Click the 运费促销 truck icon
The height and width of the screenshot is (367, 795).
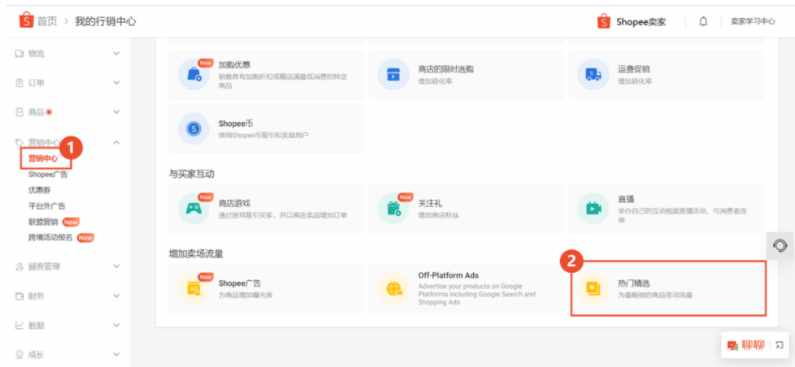tap(593, 75)
